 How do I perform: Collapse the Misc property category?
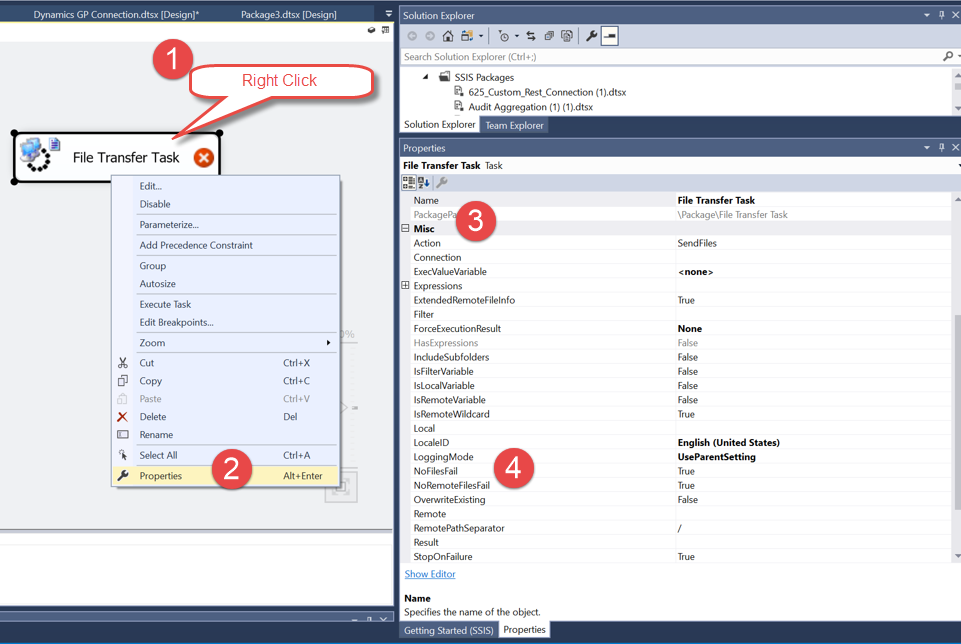click(406, 229)
